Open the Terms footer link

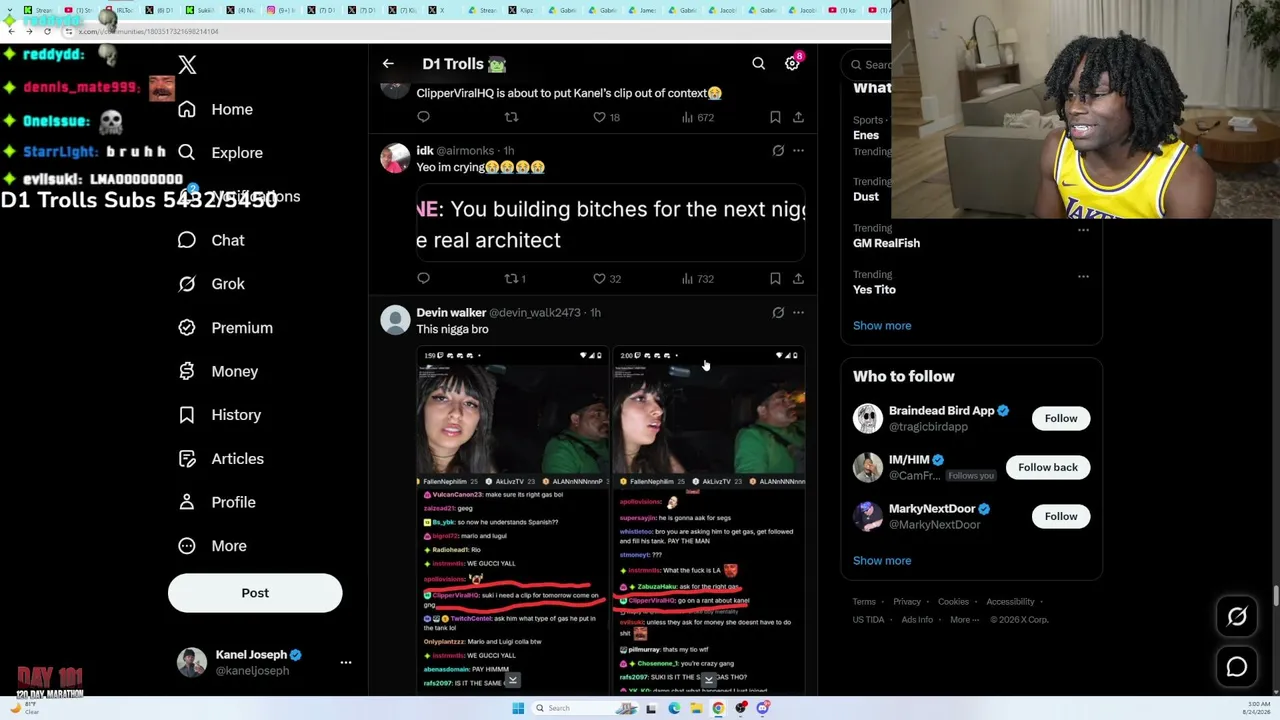864,602
